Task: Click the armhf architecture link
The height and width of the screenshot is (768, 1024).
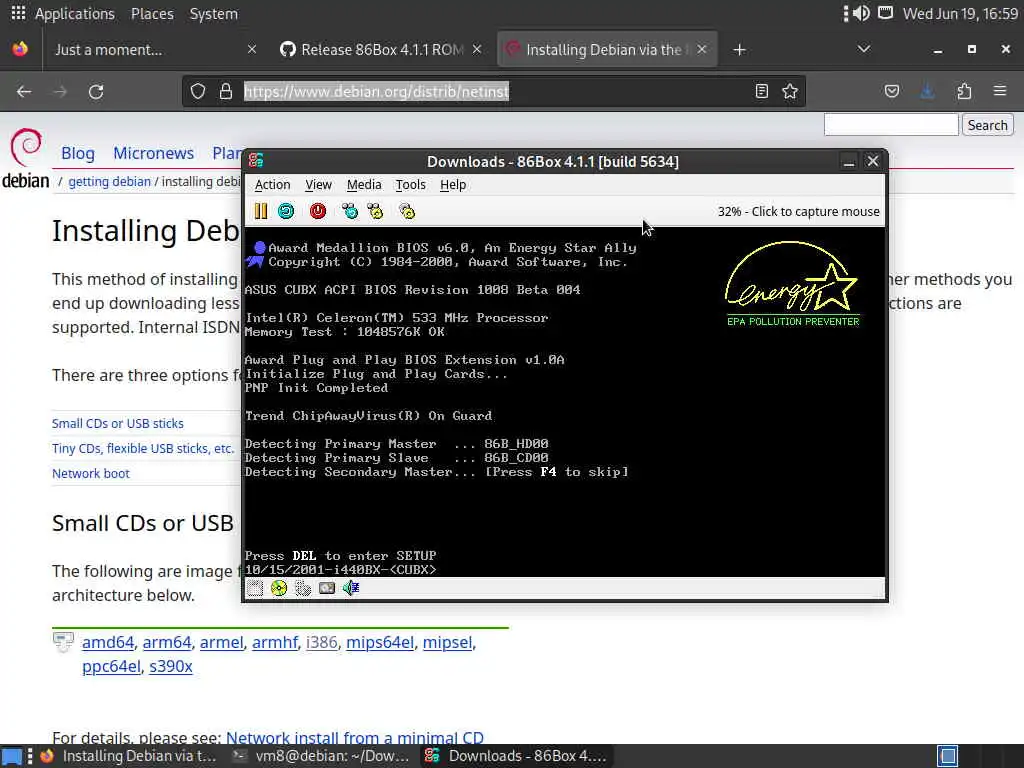Action: coord(275,643)
